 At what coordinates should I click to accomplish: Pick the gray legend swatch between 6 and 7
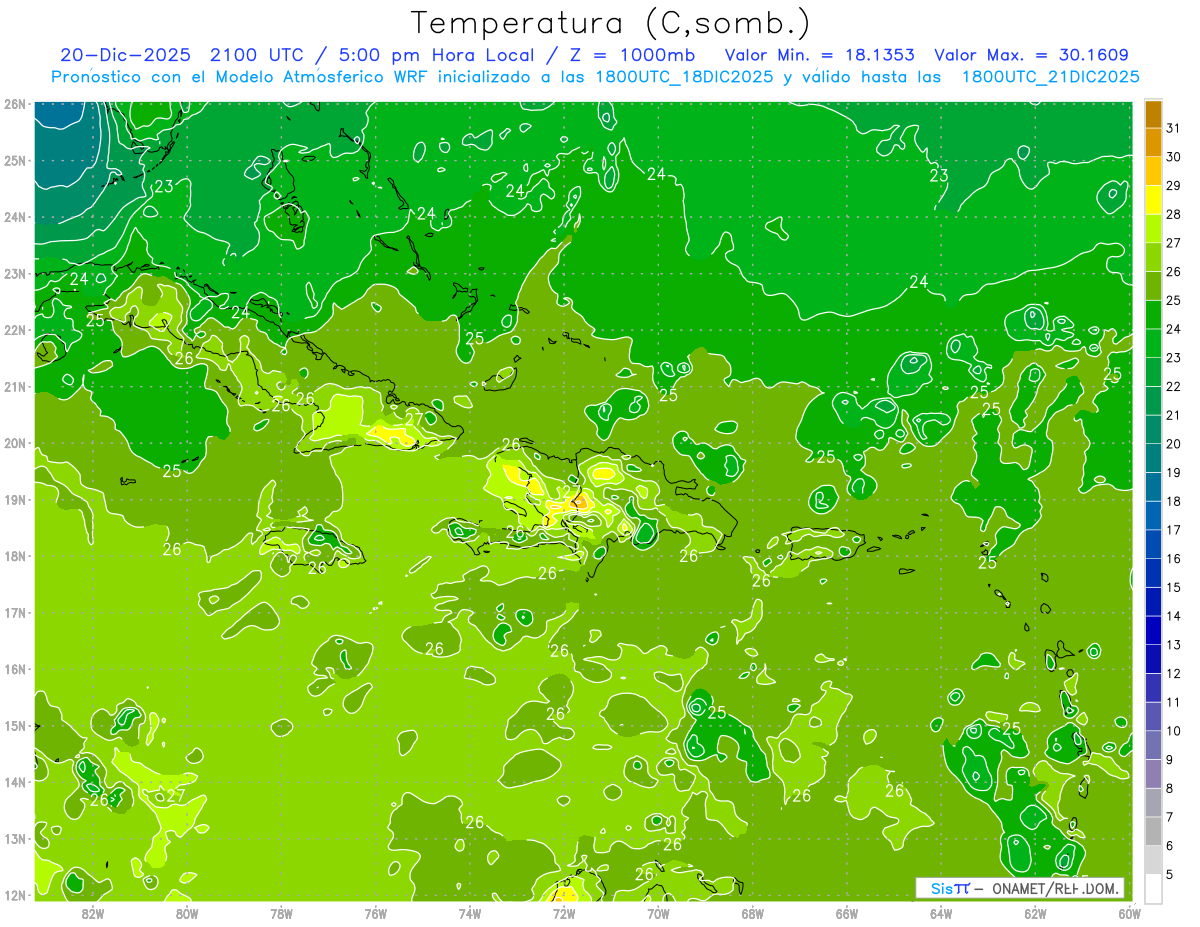1153,831
